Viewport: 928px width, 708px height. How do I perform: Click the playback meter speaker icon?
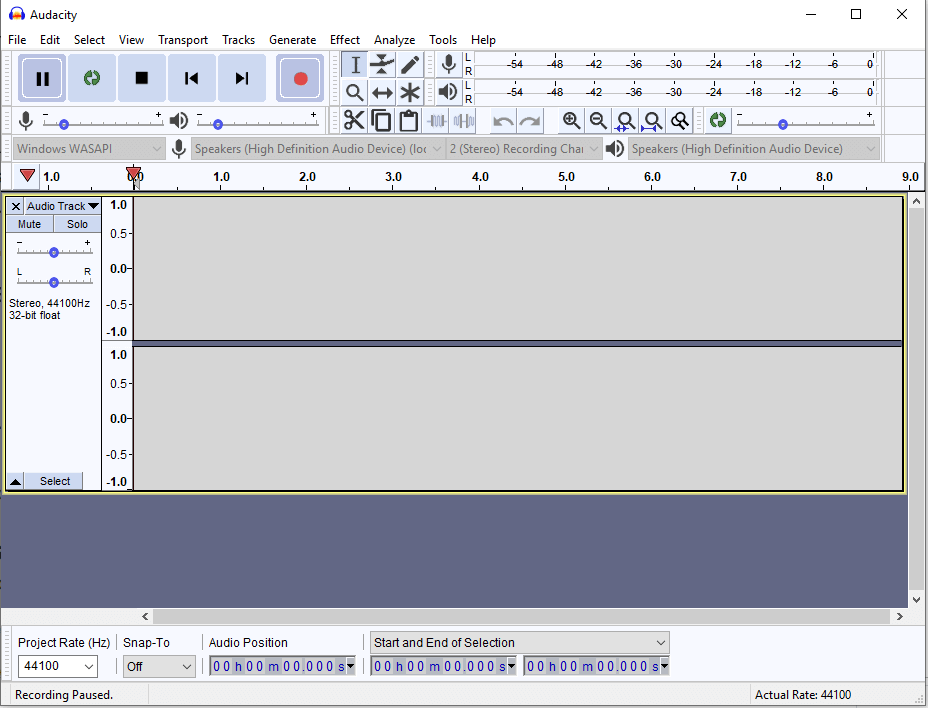point(449,92)
